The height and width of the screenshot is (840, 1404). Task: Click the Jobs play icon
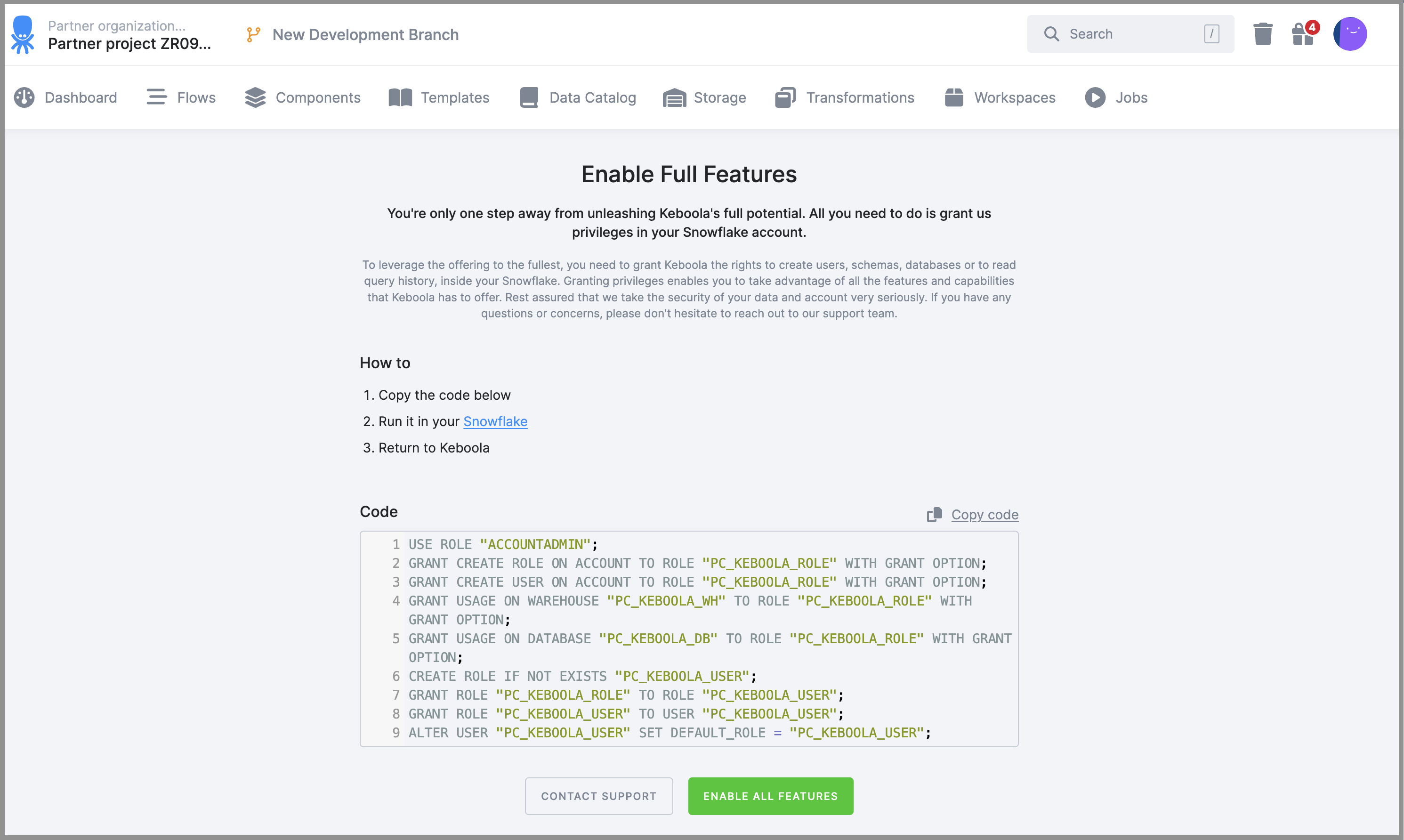(x=1095, y=97)
